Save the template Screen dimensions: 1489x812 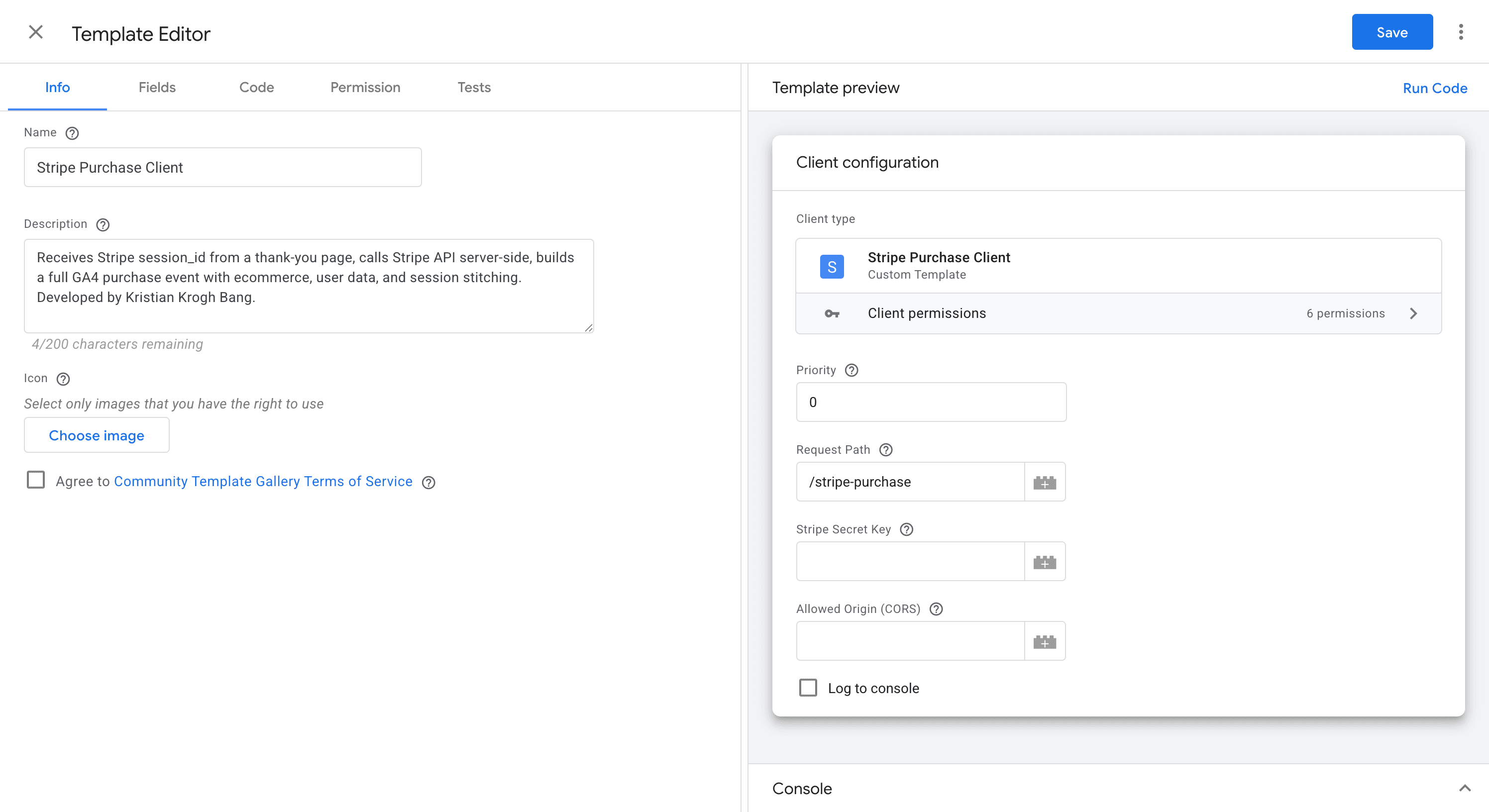[x=1392, y=32]
